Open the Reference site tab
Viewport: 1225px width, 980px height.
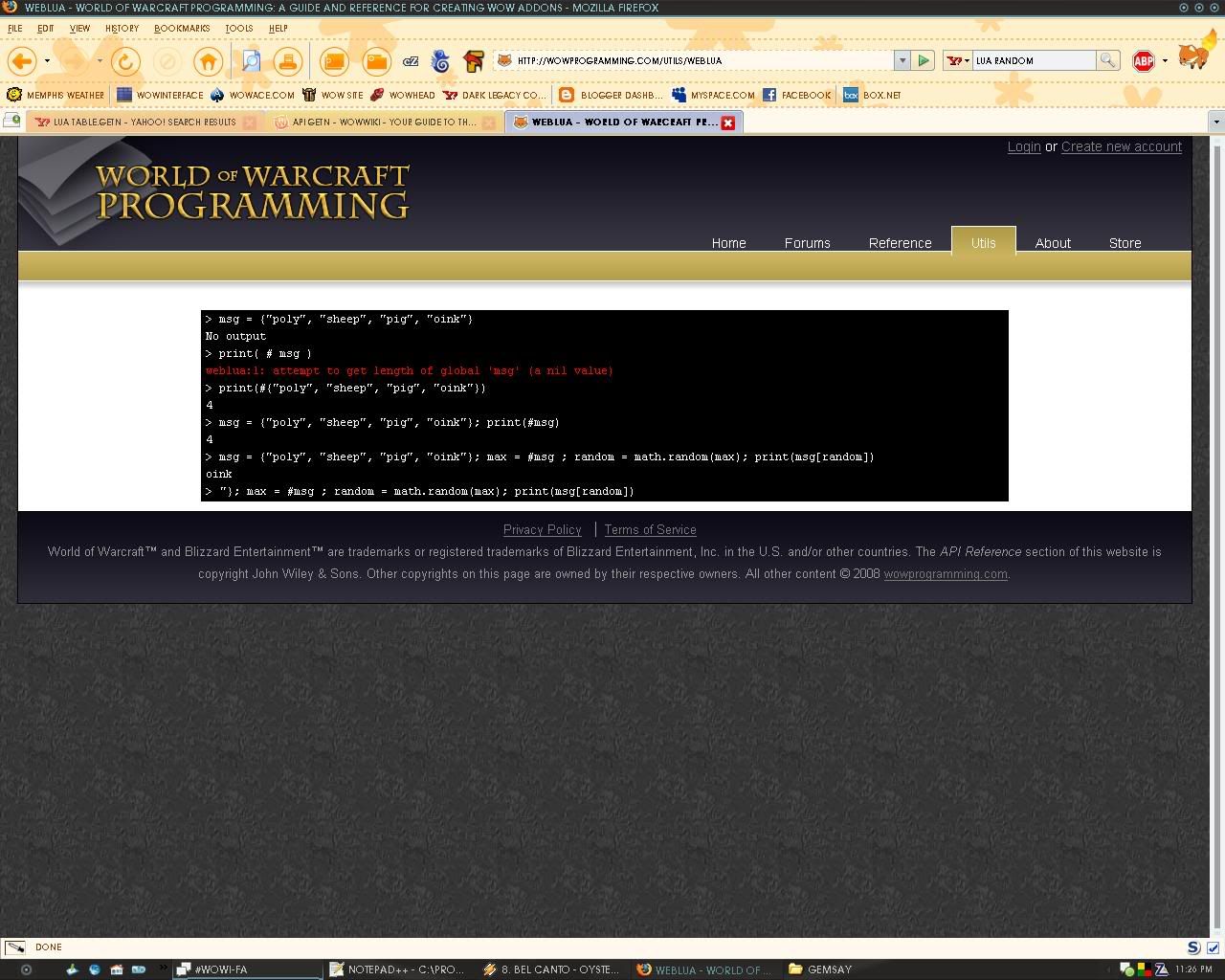click(x=900, y=243)
